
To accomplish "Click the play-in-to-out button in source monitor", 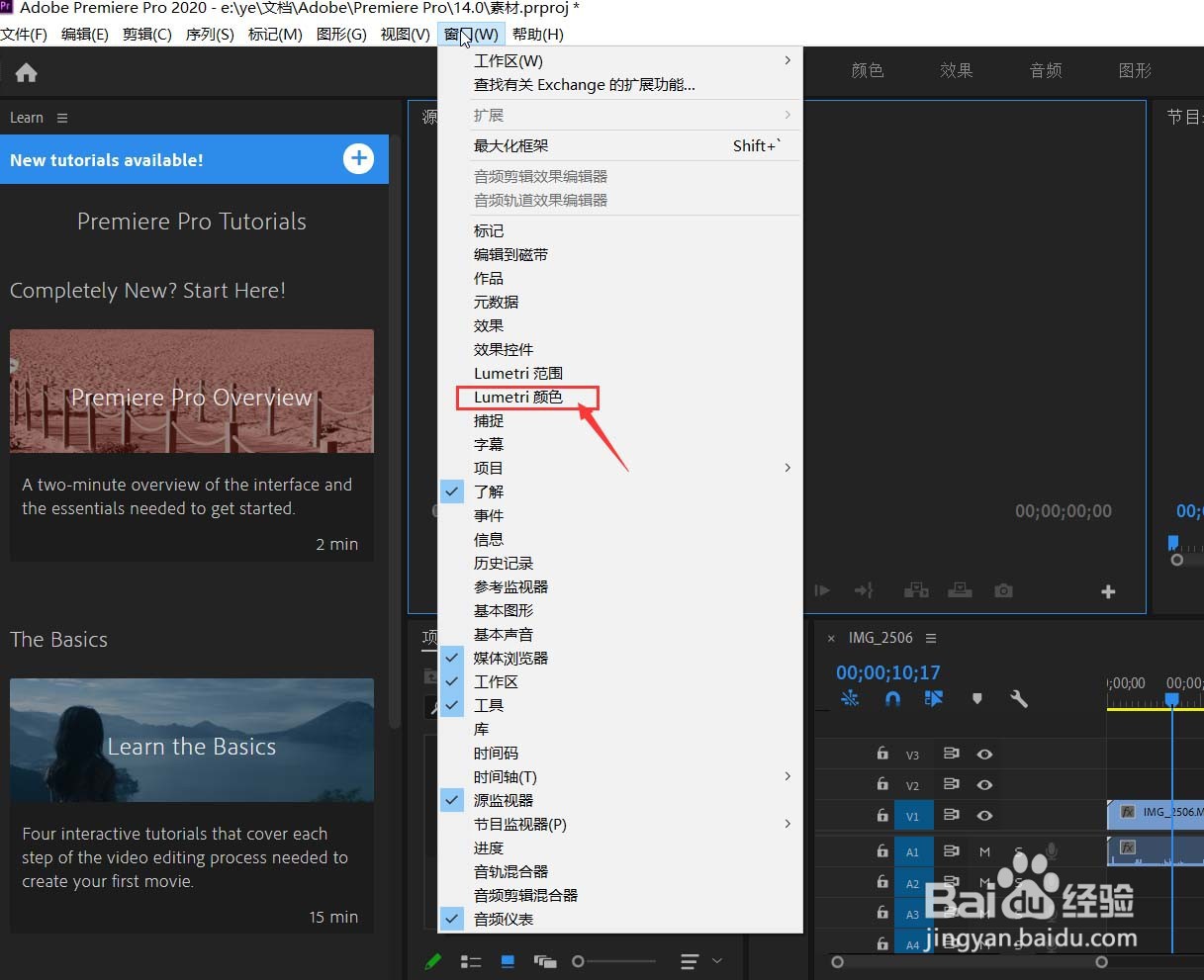I will pos(822,590).
